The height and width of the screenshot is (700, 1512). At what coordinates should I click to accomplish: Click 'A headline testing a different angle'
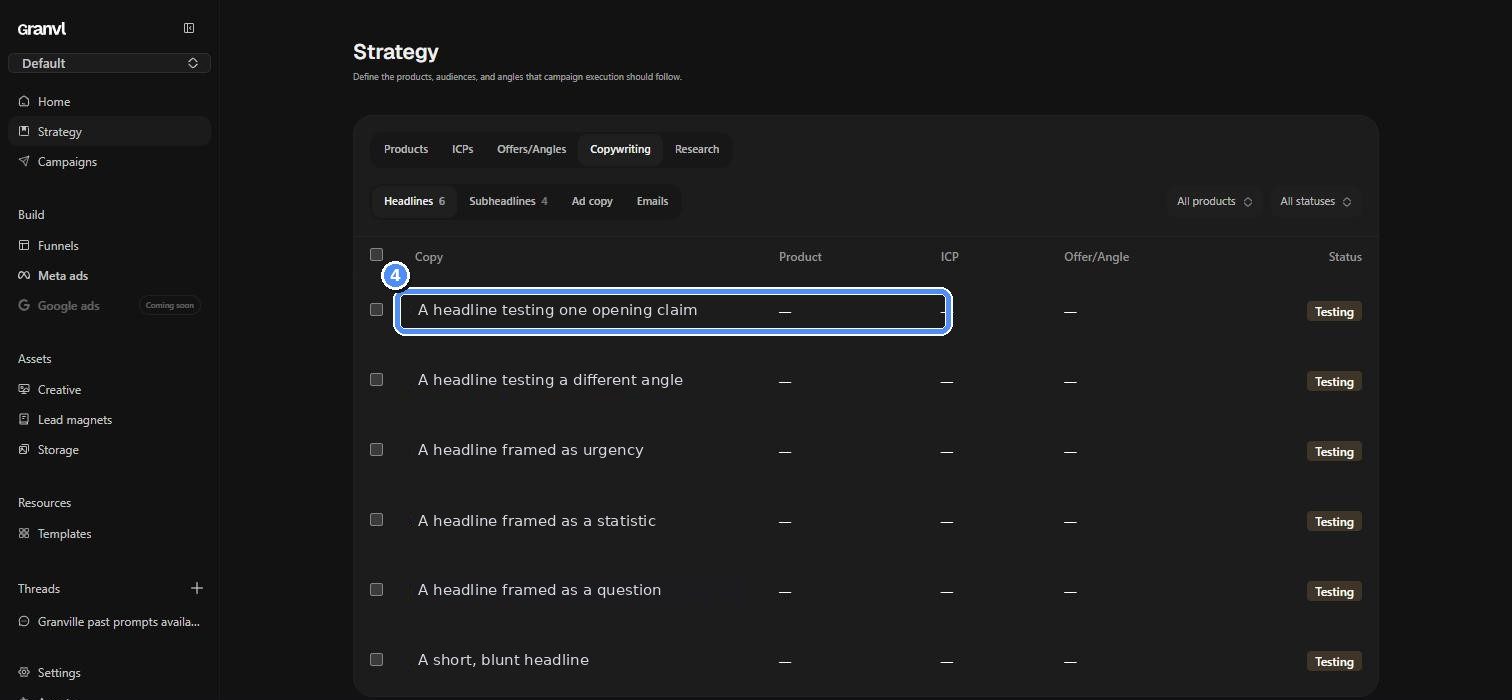tap(550, 380)
